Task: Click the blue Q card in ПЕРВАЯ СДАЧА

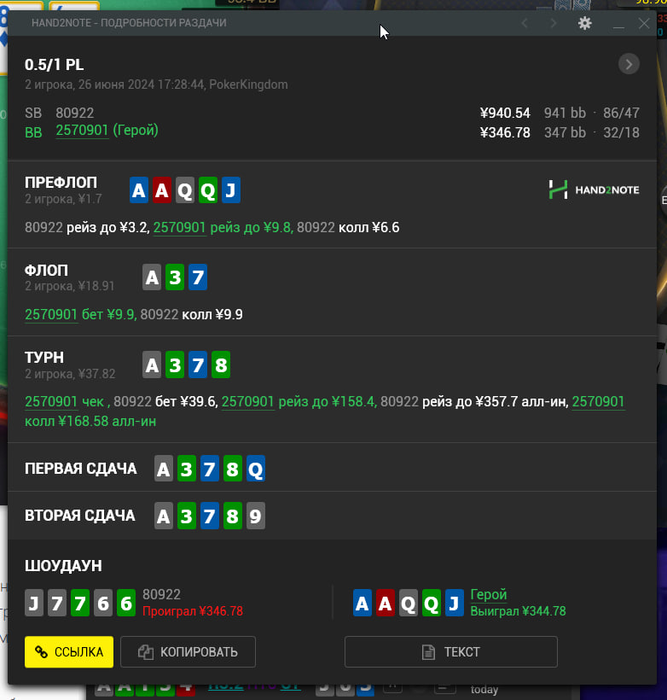Action: coord(255,469)
